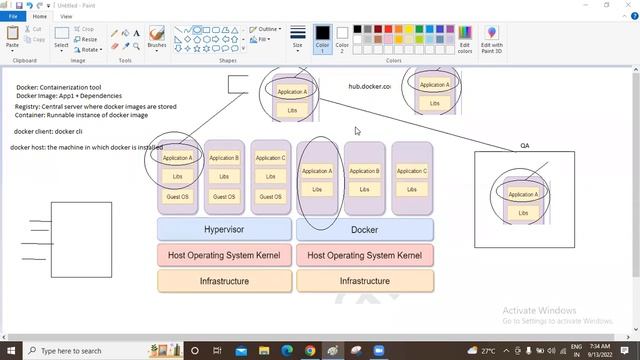Image resolution: width=640 pixels, height=360 pixels.
Task: Collapse the ribbon with chevron
Action: [624, 16]
